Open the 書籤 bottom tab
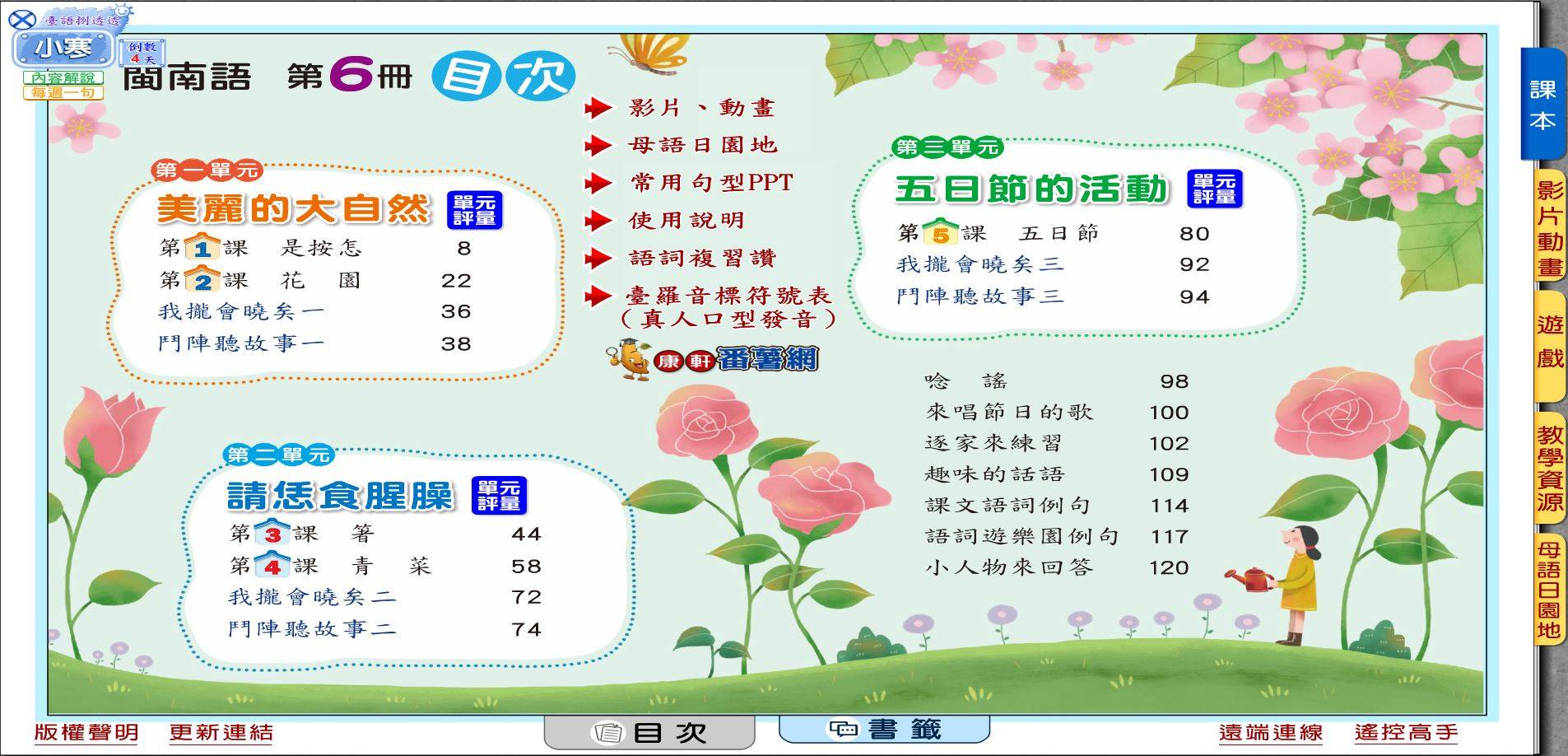Image resolution: width=1568 pixels, height=756 pixels. [x=884, y=729]
